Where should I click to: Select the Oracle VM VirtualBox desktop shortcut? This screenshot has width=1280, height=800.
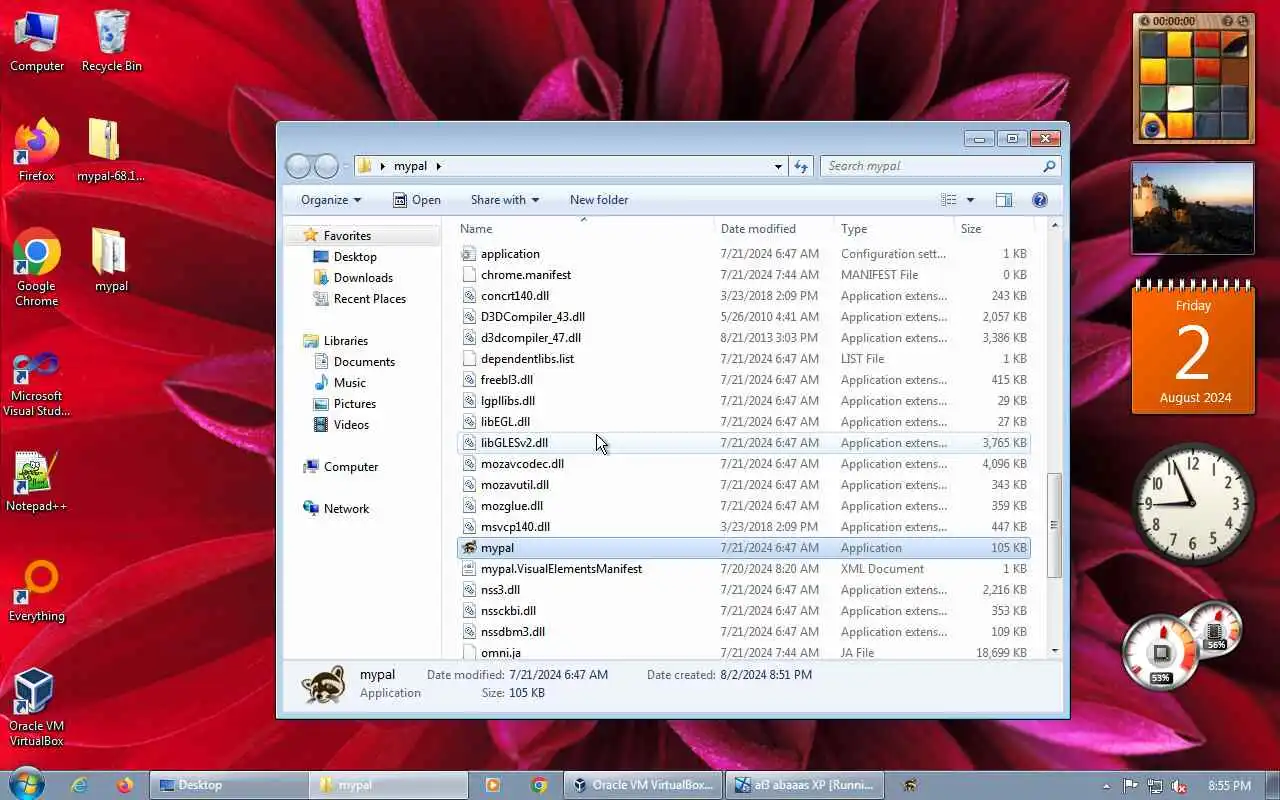tap(37, 707)
